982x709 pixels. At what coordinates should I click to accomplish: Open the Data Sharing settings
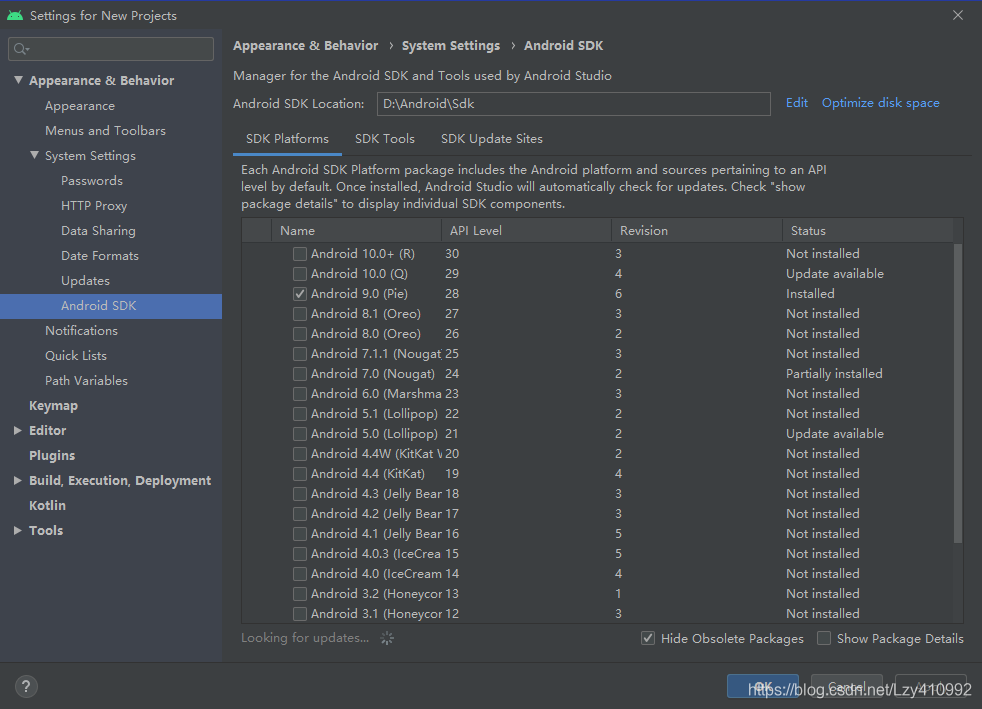point(98,231)
